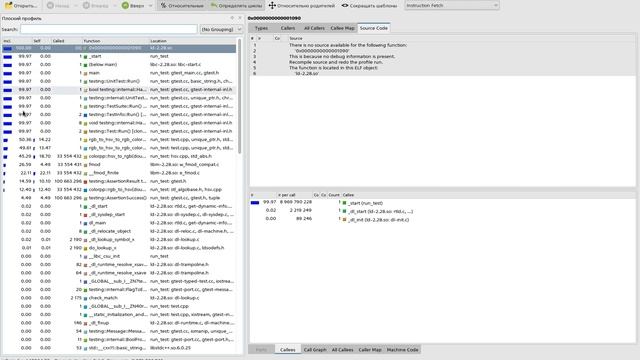This screenshot has height=360, width=640.
Task: Open the (No Grouping) dropdown
Action: (x=221, y=29)
